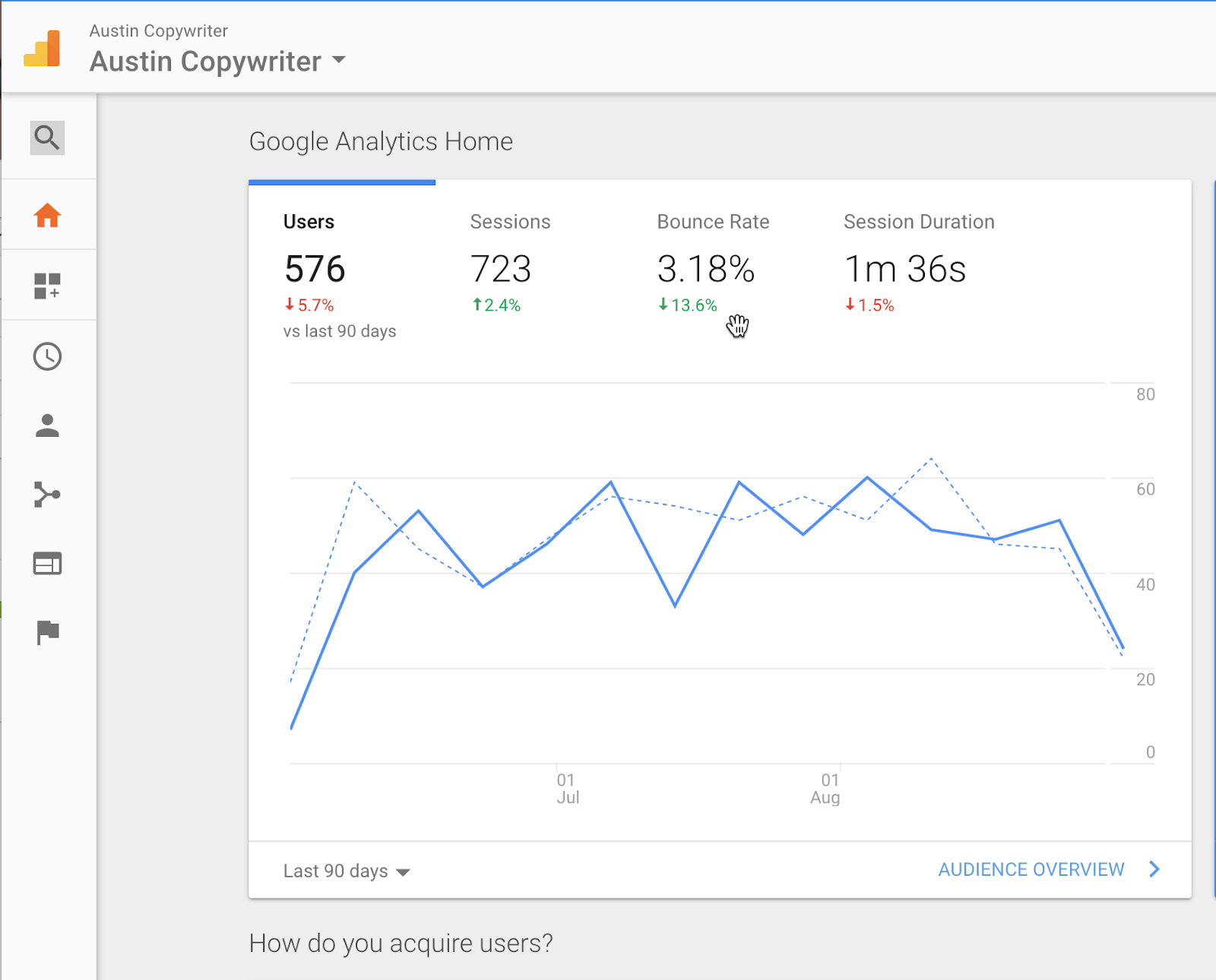Open the Behavior reports icon

tap(47, 563)
